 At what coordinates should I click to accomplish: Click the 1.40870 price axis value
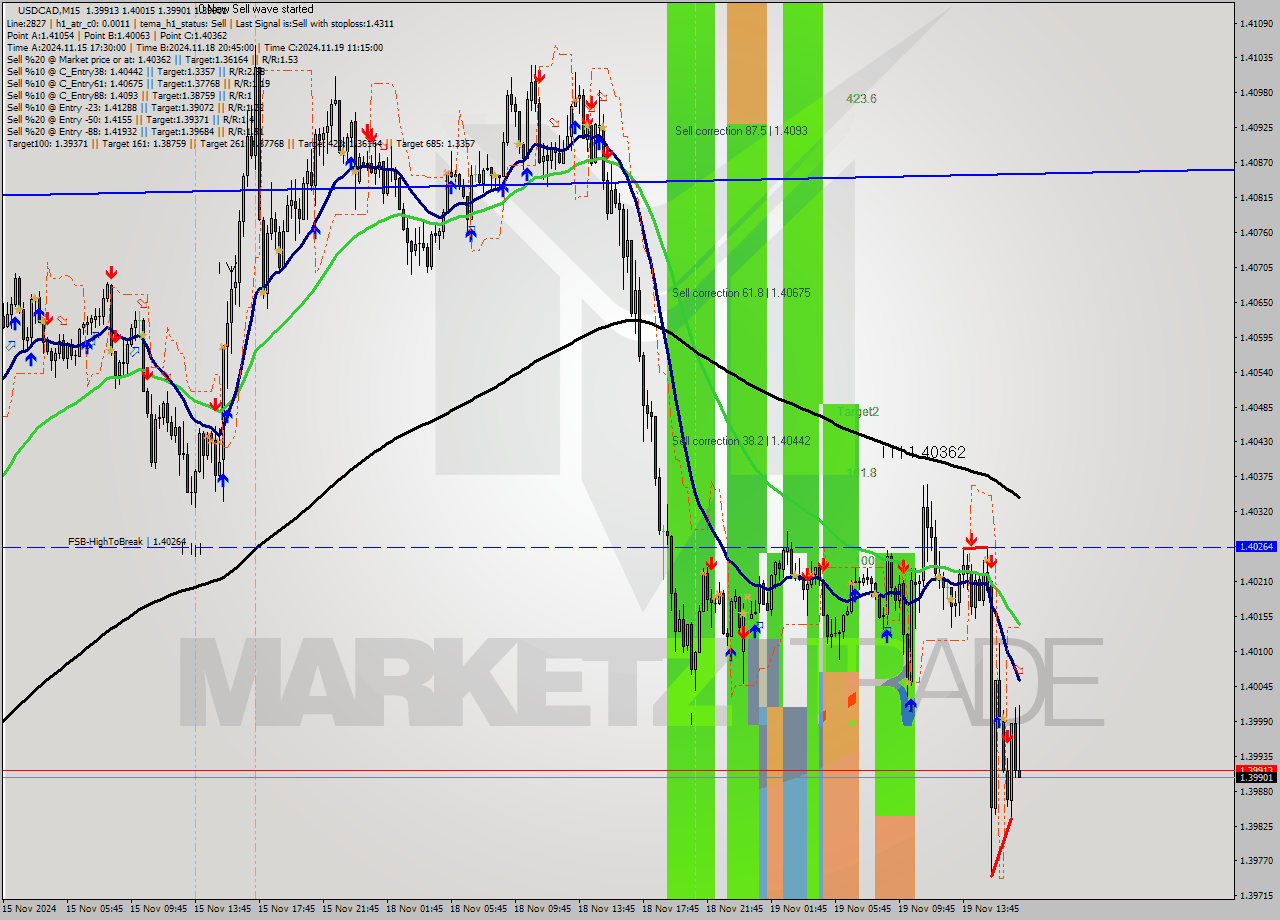click(x=1255, y=163)
